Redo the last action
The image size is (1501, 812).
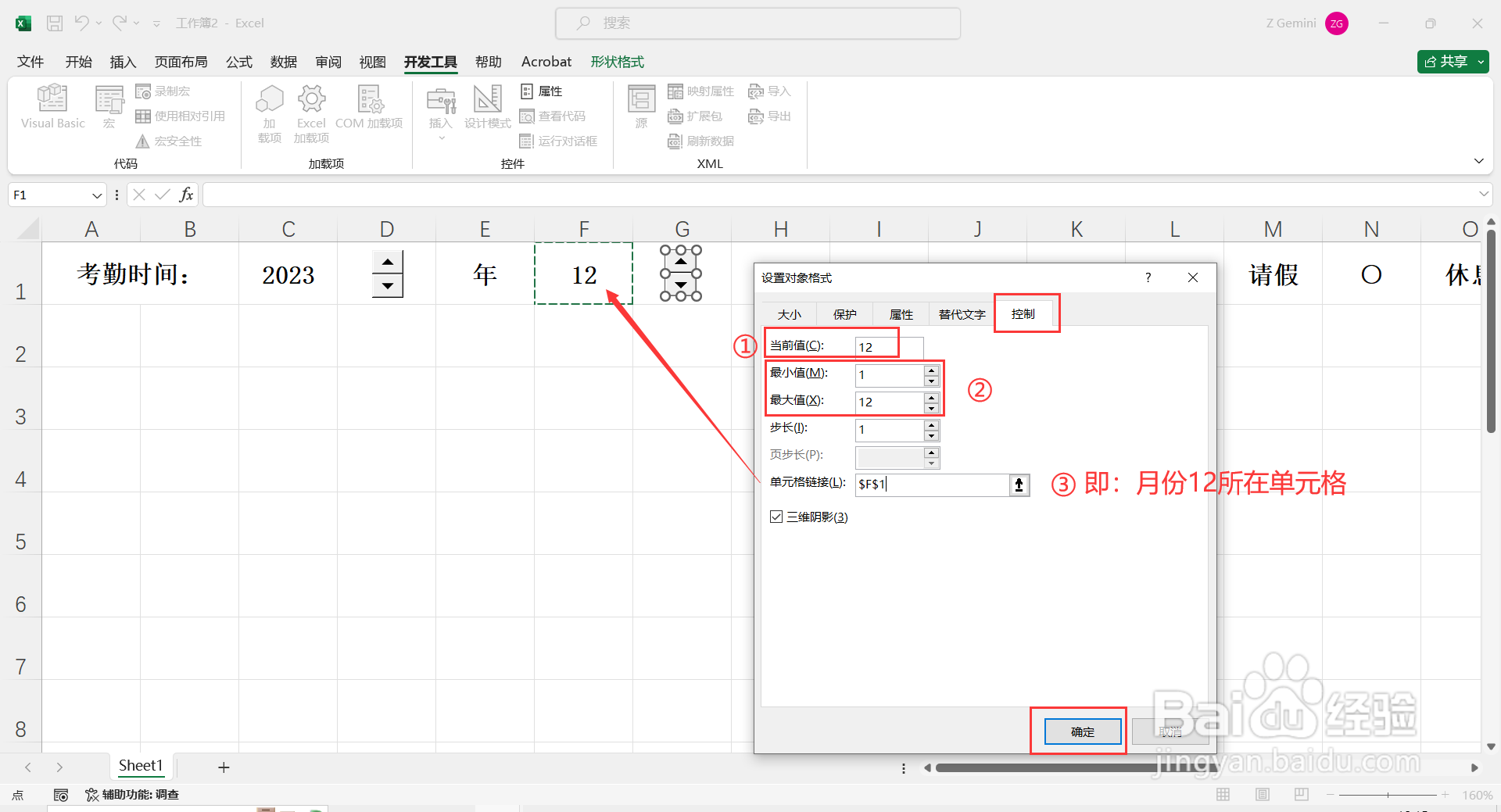click(x=119, y=23)
